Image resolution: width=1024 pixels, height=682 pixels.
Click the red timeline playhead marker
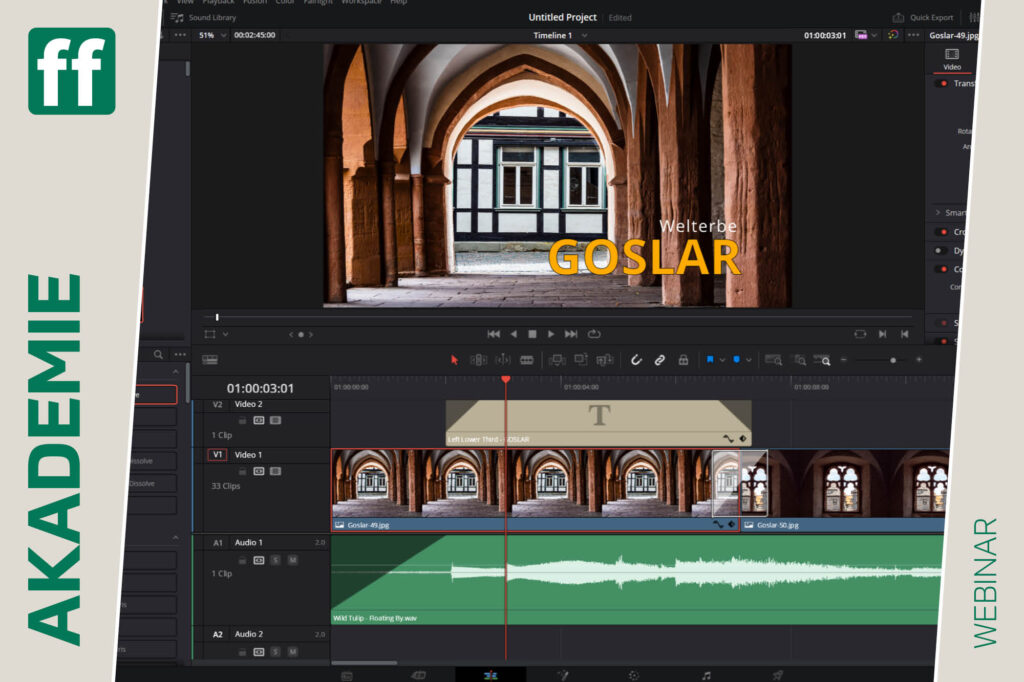coord(505,380)
